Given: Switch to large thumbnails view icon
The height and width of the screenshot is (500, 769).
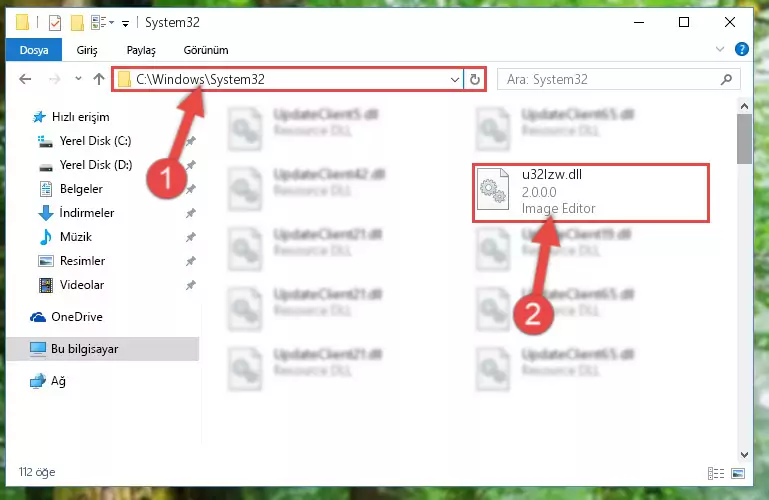Looking at the screenshot, I should [x=738, y=473].
